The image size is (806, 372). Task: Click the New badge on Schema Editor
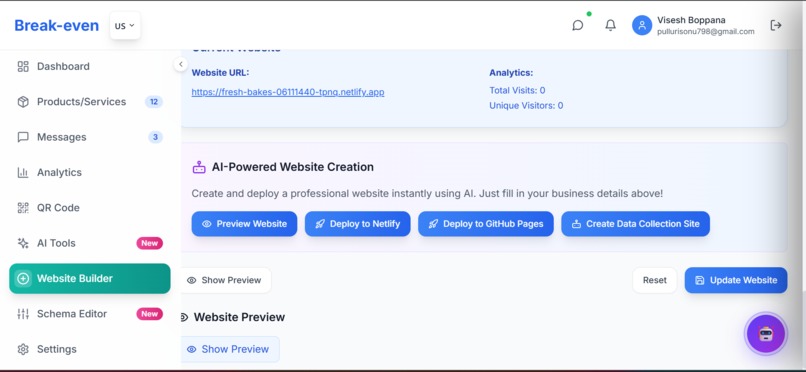pos(150,314)
